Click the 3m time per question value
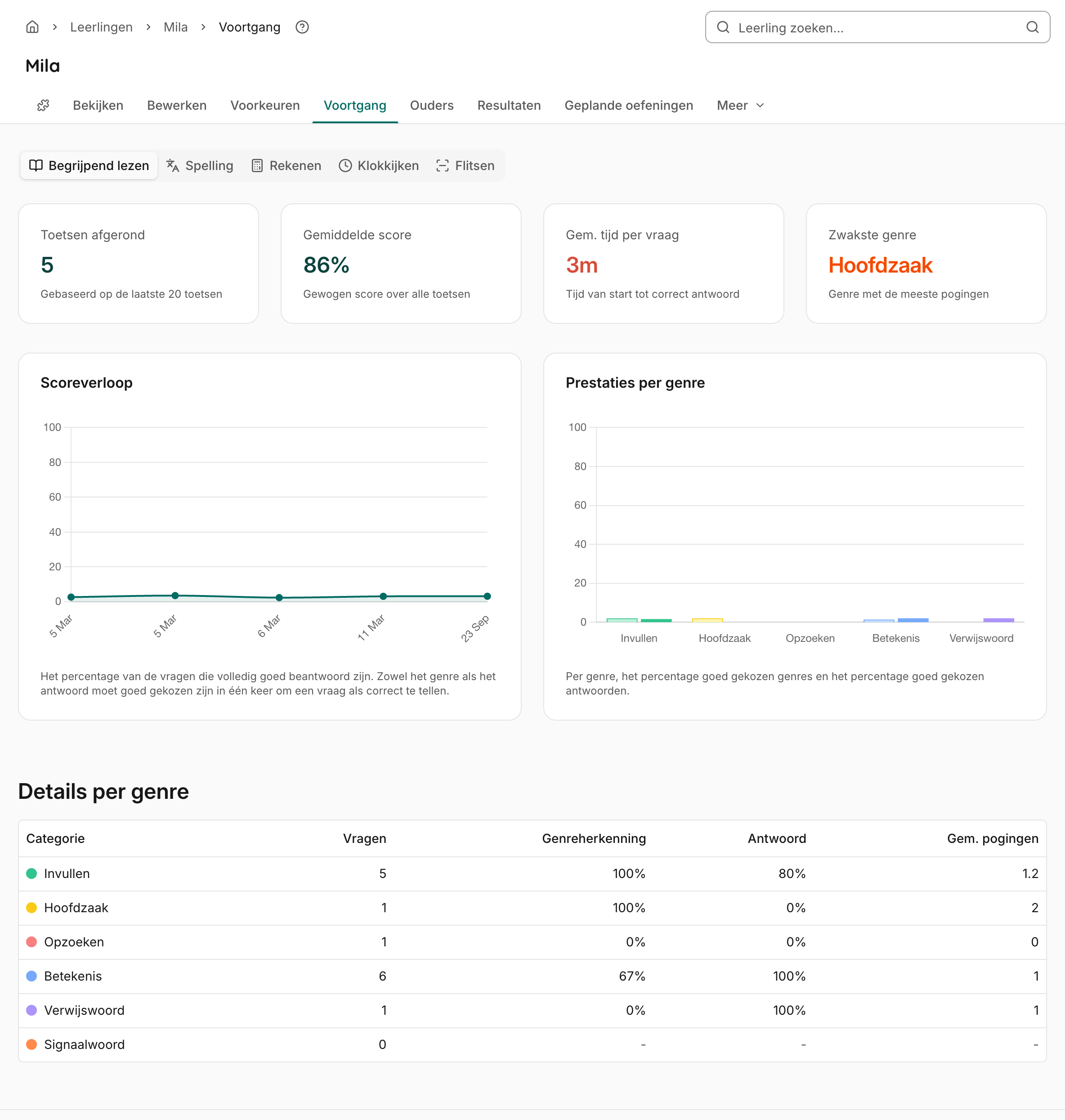Viewport: 1065px width, 1120px height. [x=582, y=265]
